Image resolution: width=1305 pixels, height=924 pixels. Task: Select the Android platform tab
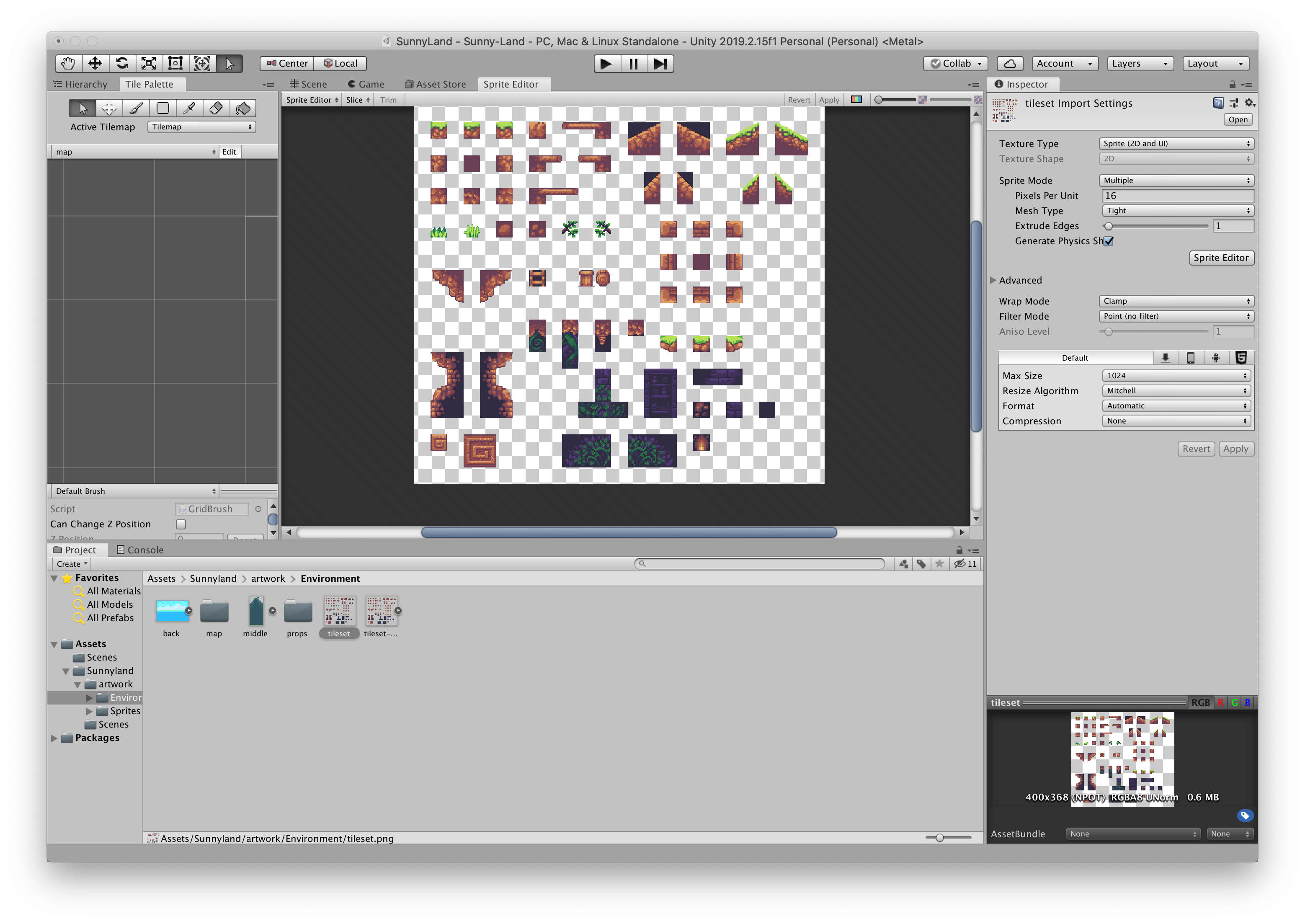click(1216, 357)
